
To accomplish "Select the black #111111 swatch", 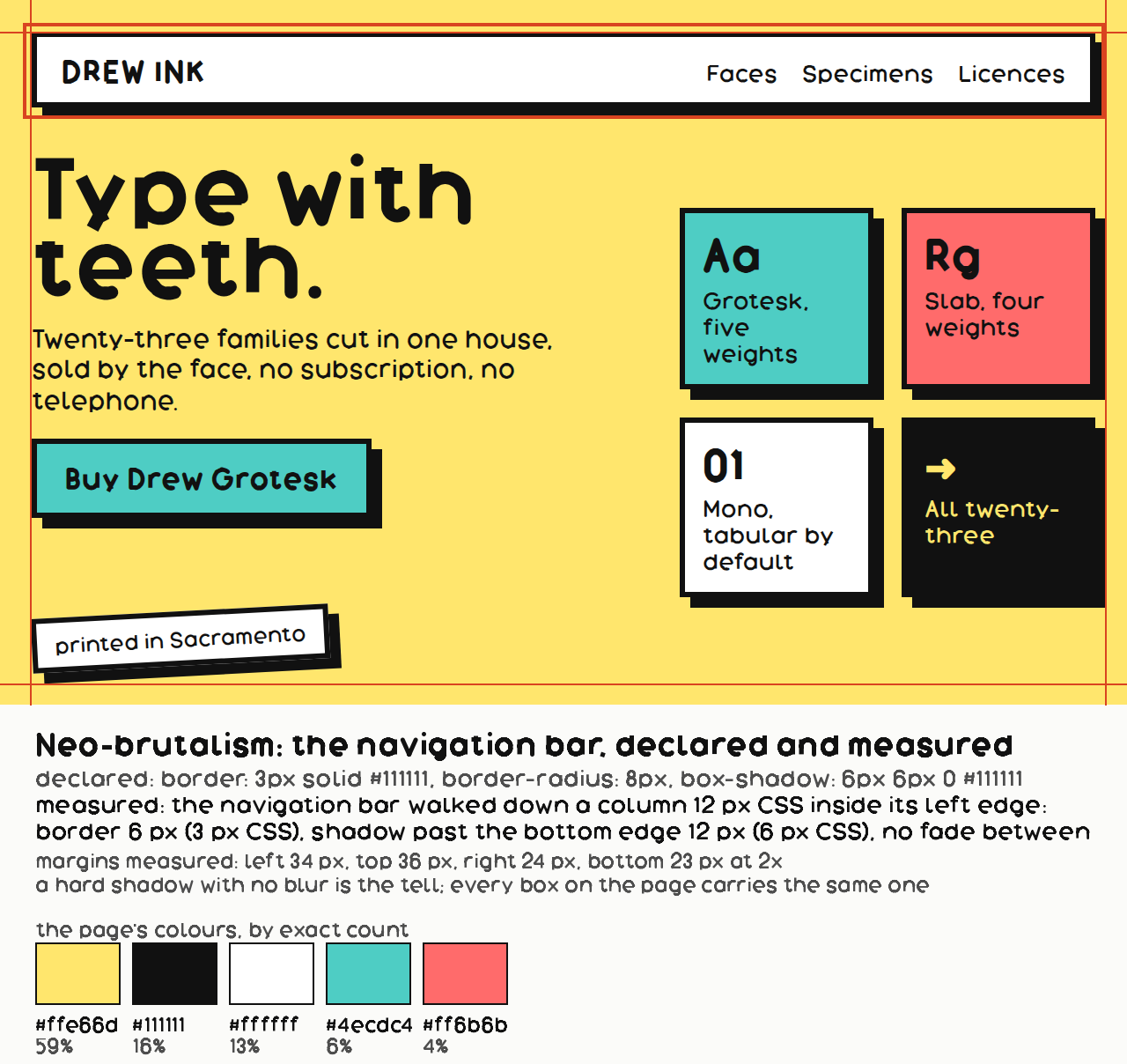I will point(174,973).
